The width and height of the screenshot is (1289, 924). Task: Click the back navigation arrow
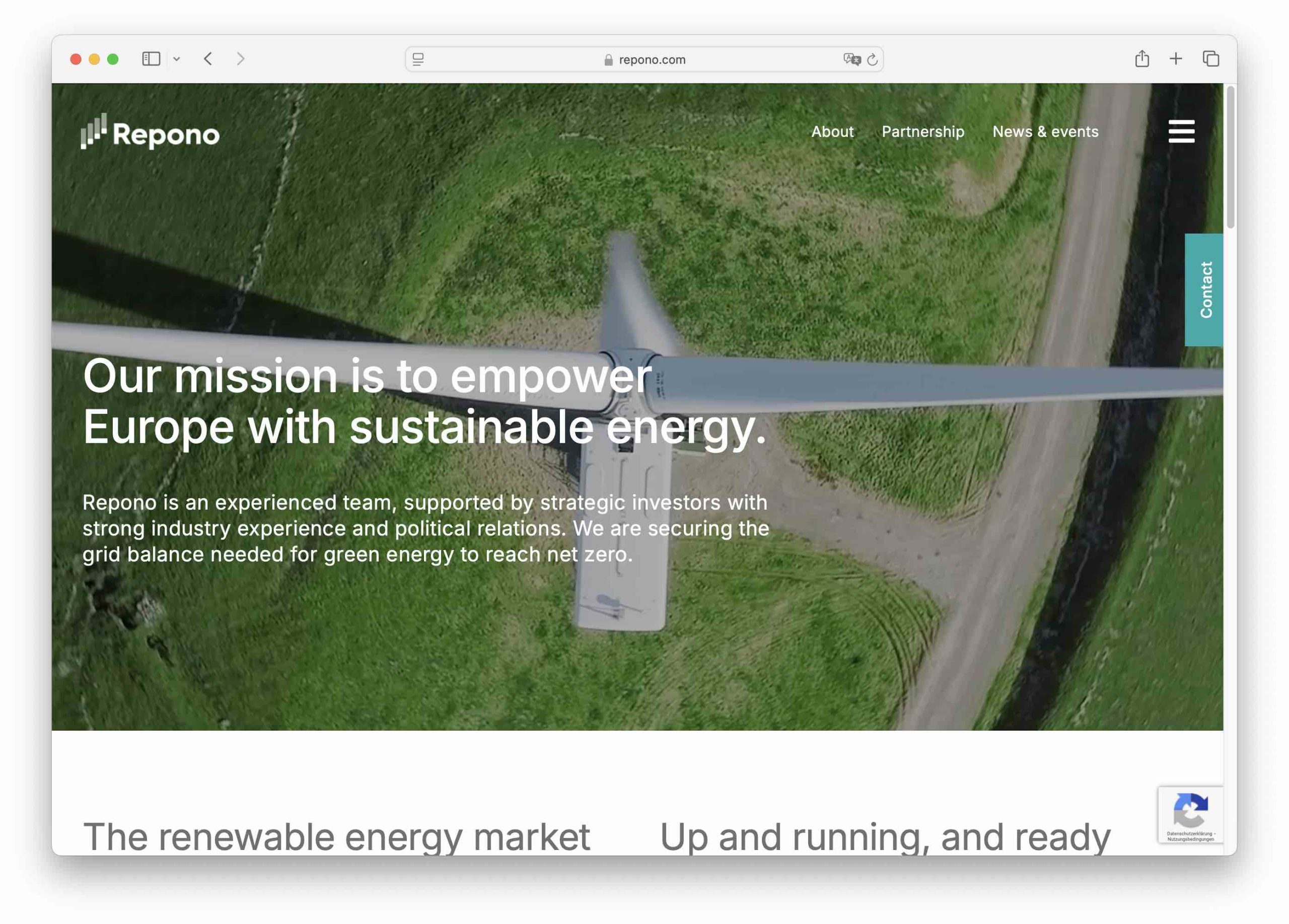coord(208,58)
